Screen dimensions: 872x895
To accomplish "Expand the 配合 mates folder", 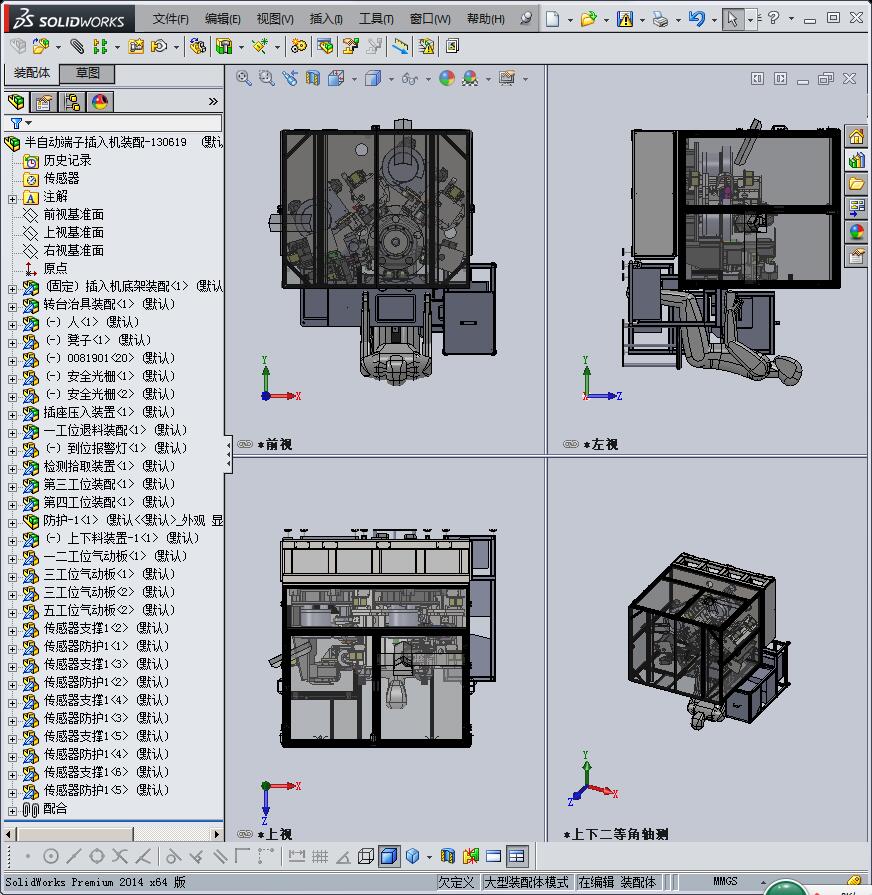I will coord(12,809).
